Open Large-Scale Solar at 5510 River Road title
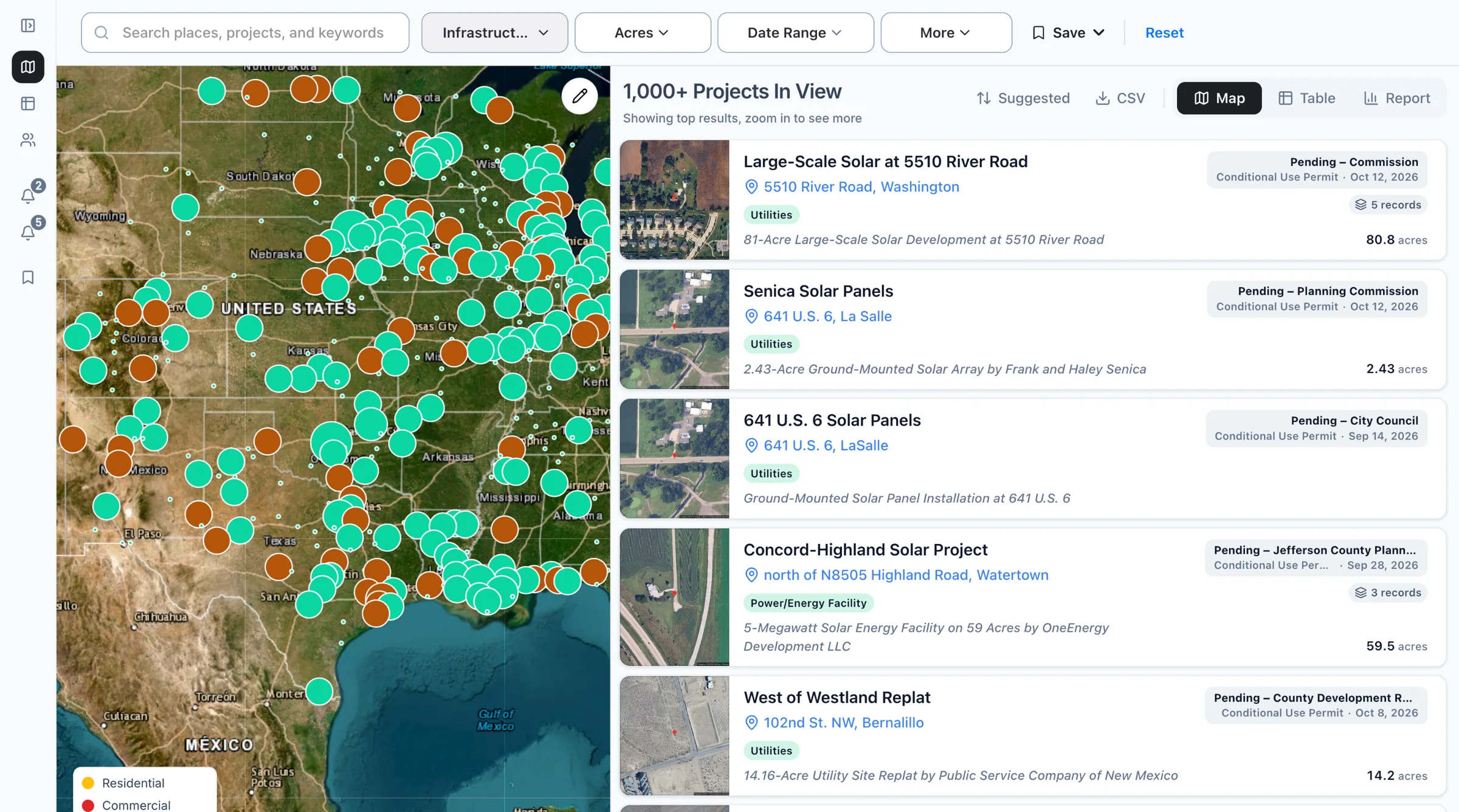Screen dimensions: 1459x812 point(885,162)
